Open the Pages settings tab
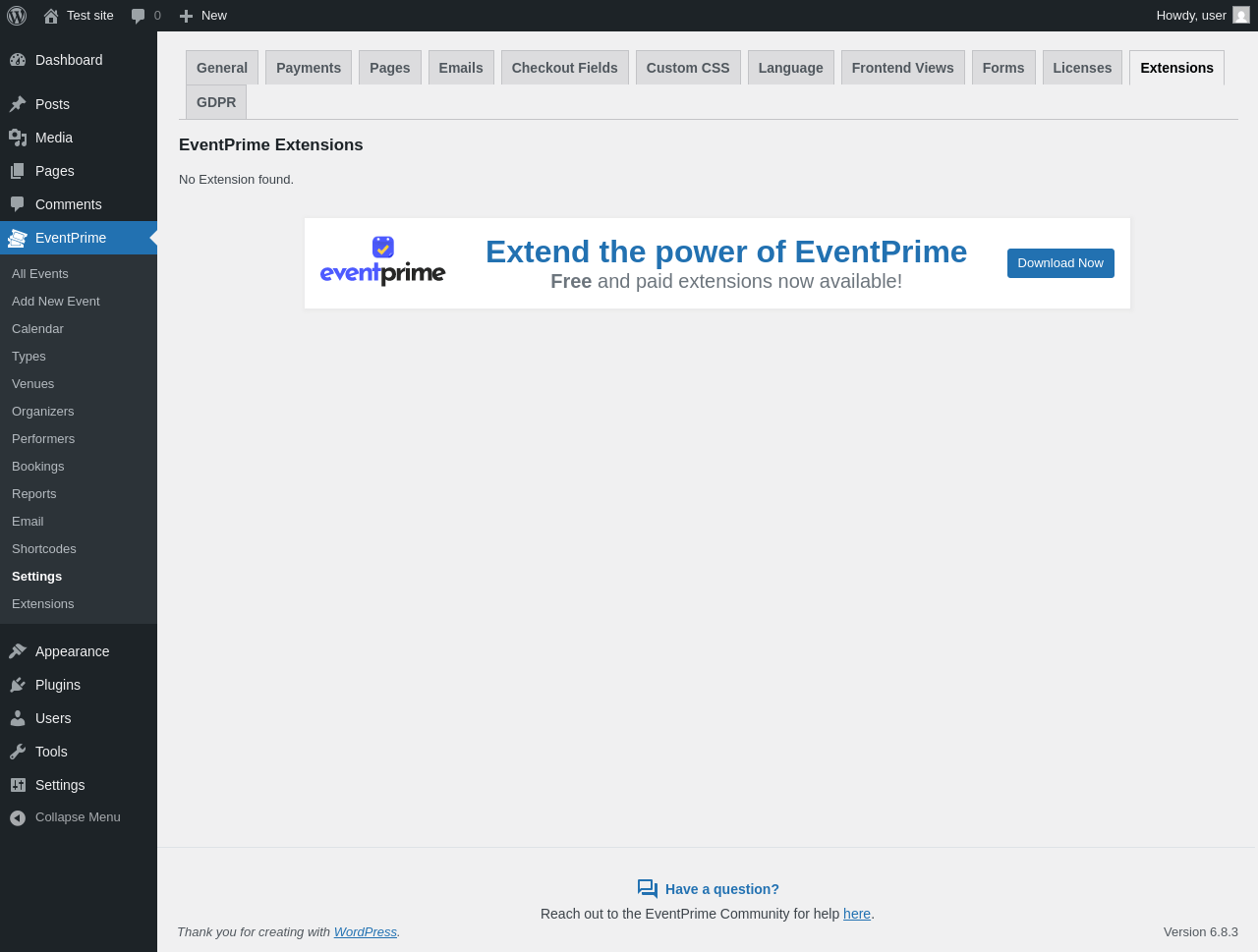 (390, 68)
